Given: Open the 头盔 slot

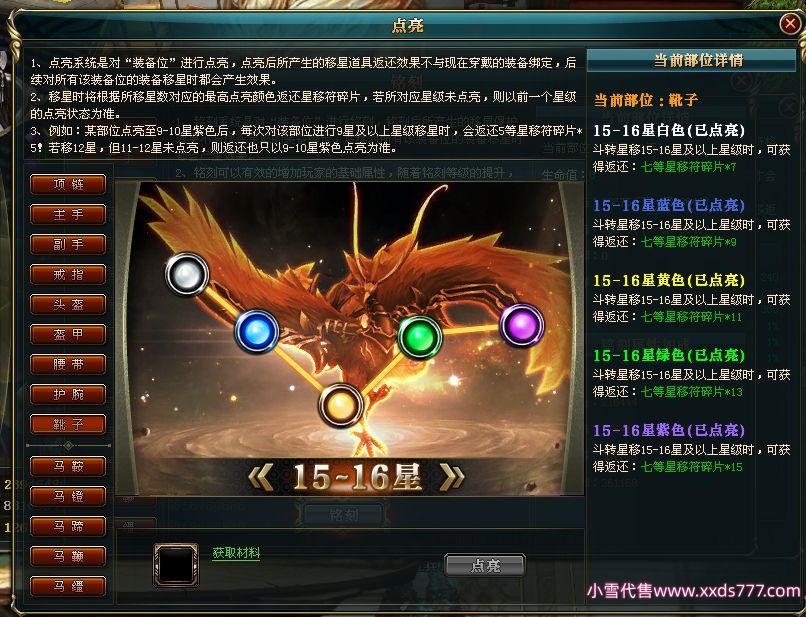Looking at the screenshot, I should pyautogui.click(x=68, y=304).
